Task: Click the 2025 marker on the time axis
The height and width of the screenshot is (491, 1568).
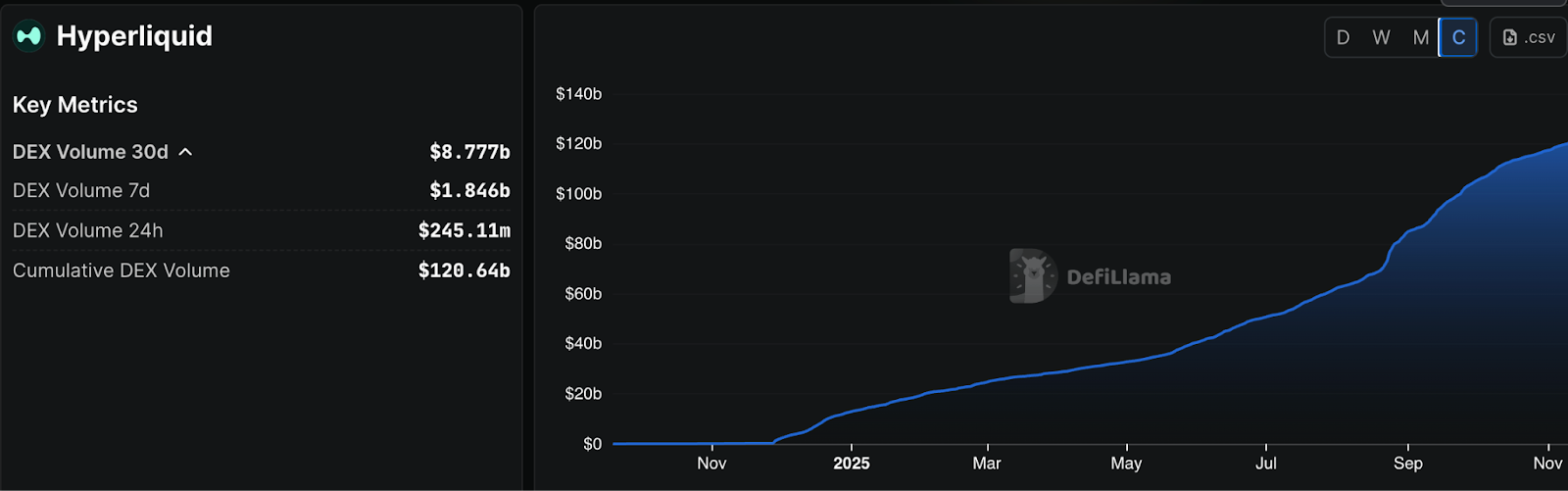Action: click(x=851, y=464)
